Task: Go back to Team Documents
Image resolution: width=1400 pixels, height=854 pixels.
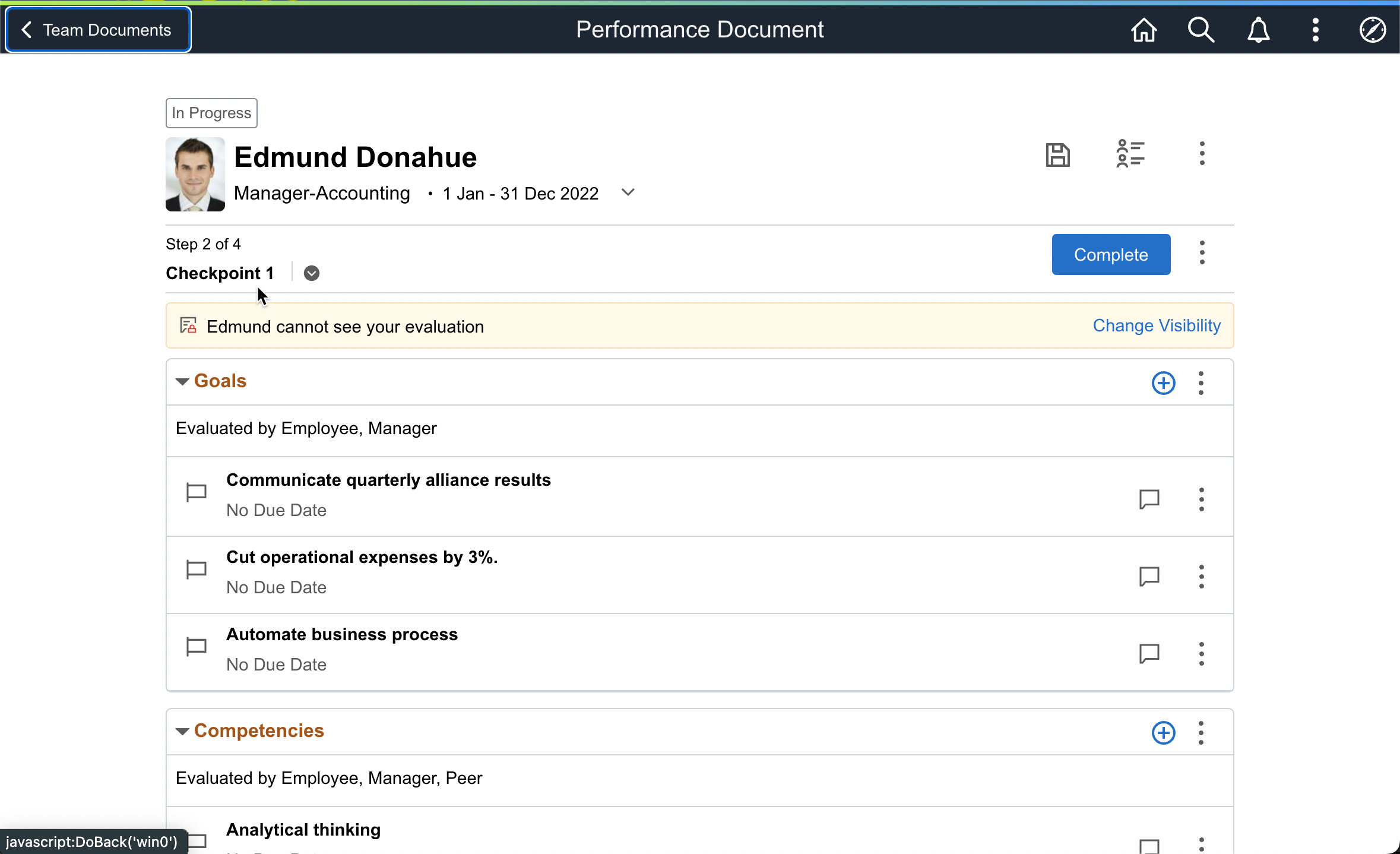Action: pos(98,30)
